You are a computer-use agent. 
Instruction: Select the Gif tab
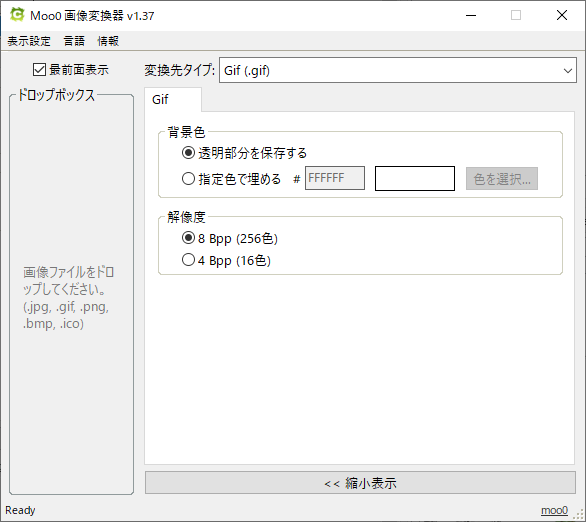click(173, 100)
